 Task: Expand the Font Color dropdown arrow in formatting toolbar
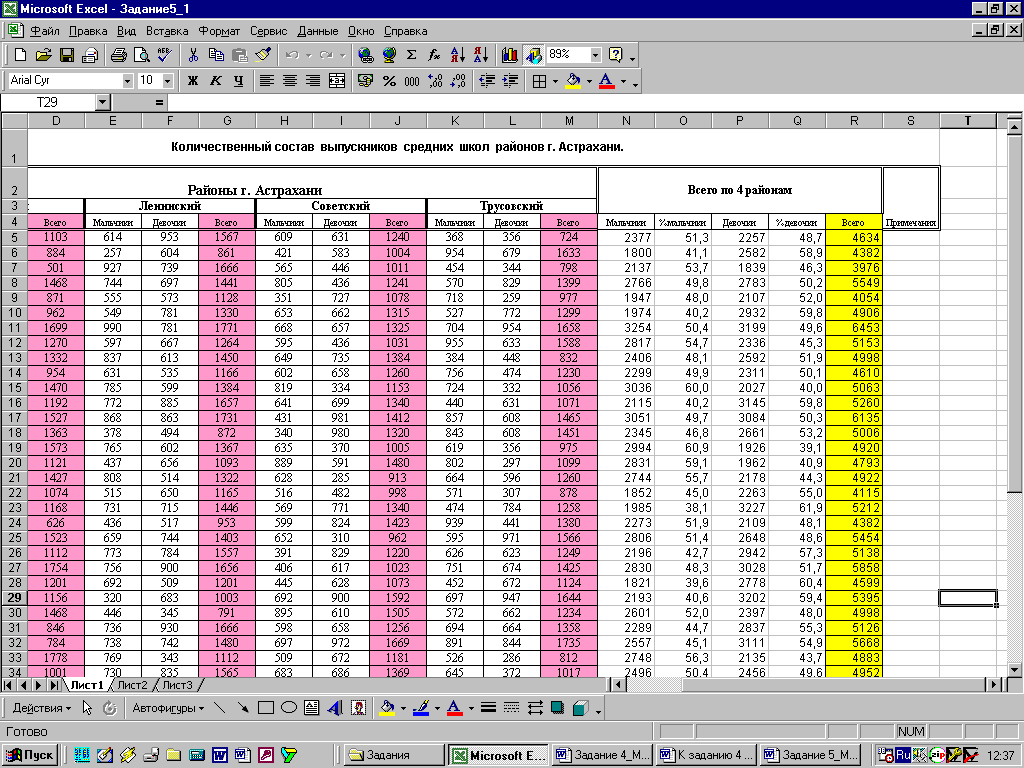(623, 81)
